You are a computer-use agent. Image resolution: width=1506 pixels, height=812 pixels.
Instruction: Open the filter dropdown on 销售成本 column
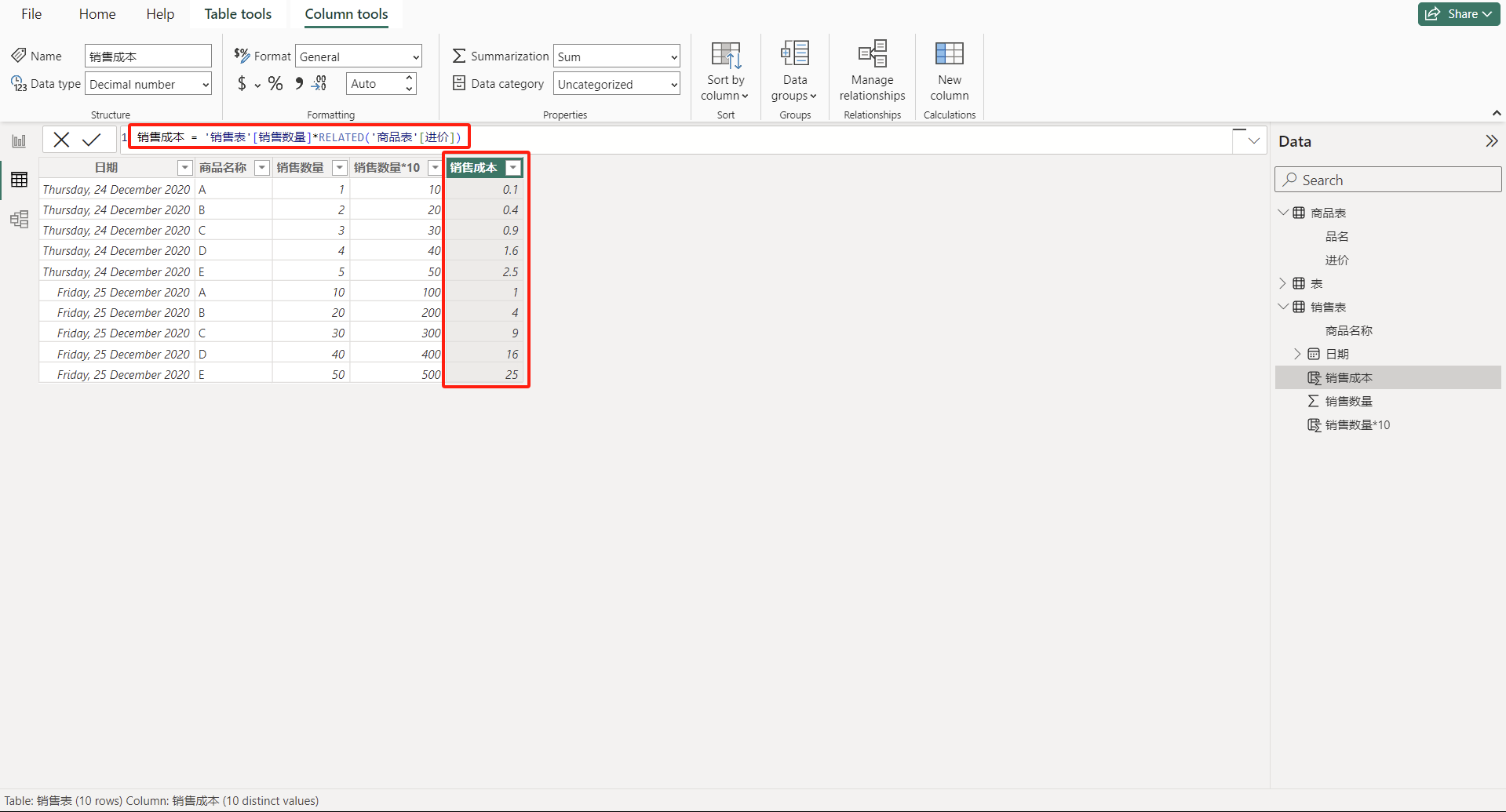[513, 167]
